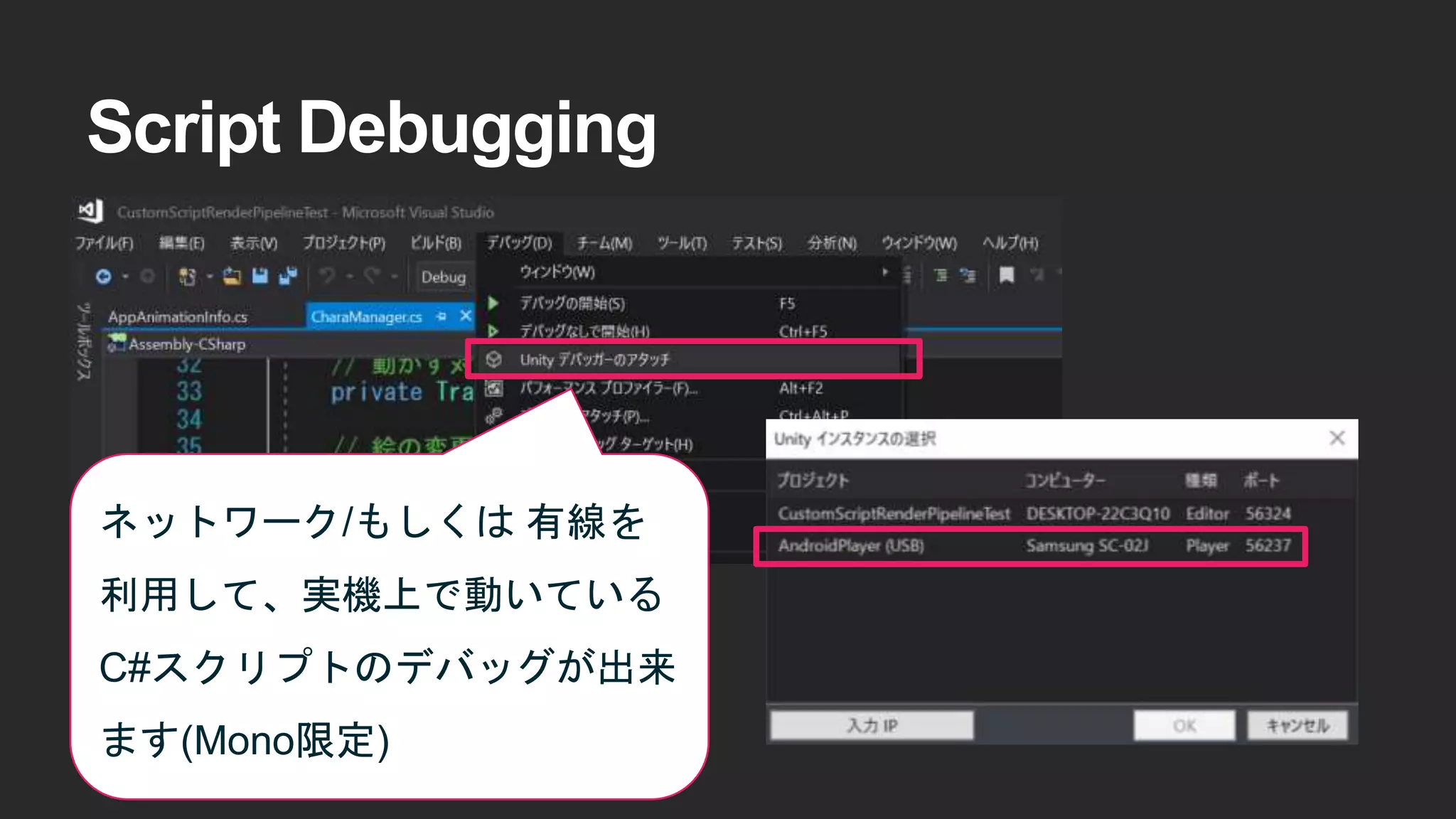Click the Redo arrow icon
The height and width of the screenshot is (819, 1456).
tap(373, 275)
